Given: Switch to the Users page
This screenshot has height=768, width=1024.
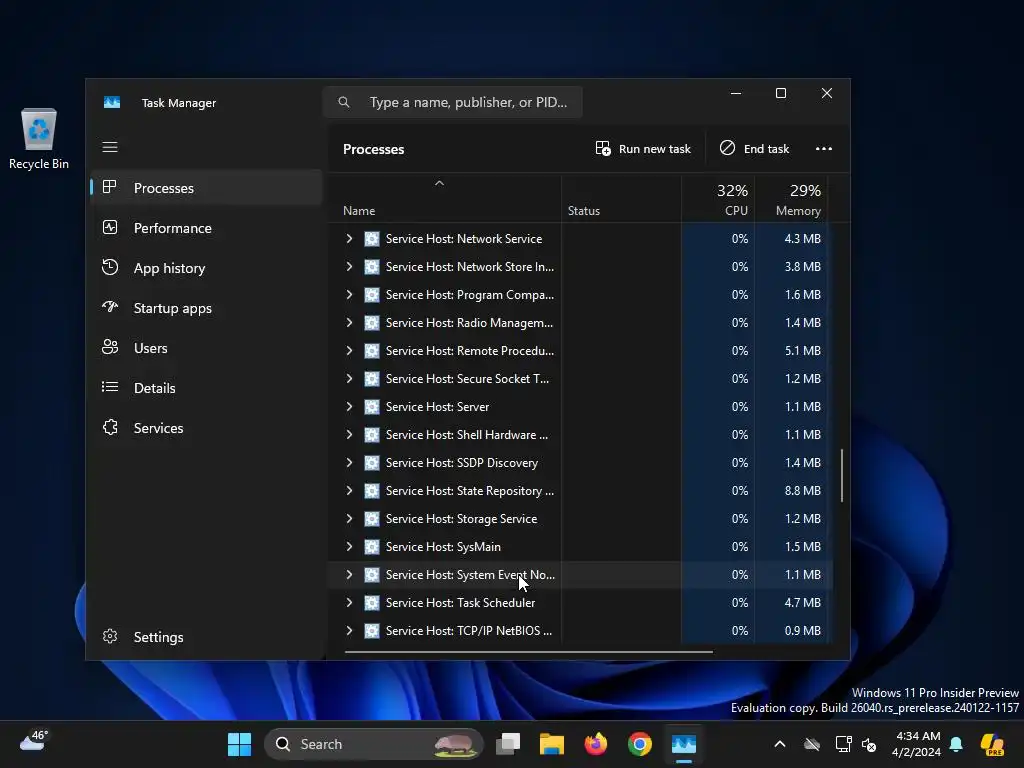Looking at the screenshot, I should tap(206, 348).
